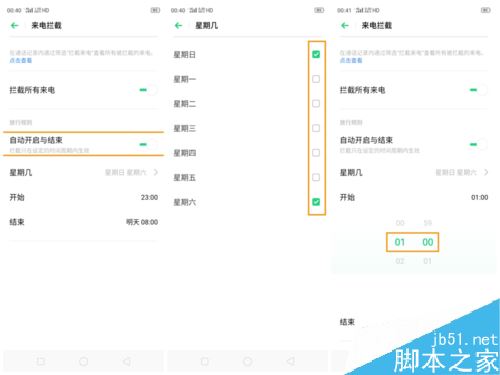Uncheck the 星期日 checkbox
Image resolution: width=500 pixels, height=375 pixels.
pos(316,54)
